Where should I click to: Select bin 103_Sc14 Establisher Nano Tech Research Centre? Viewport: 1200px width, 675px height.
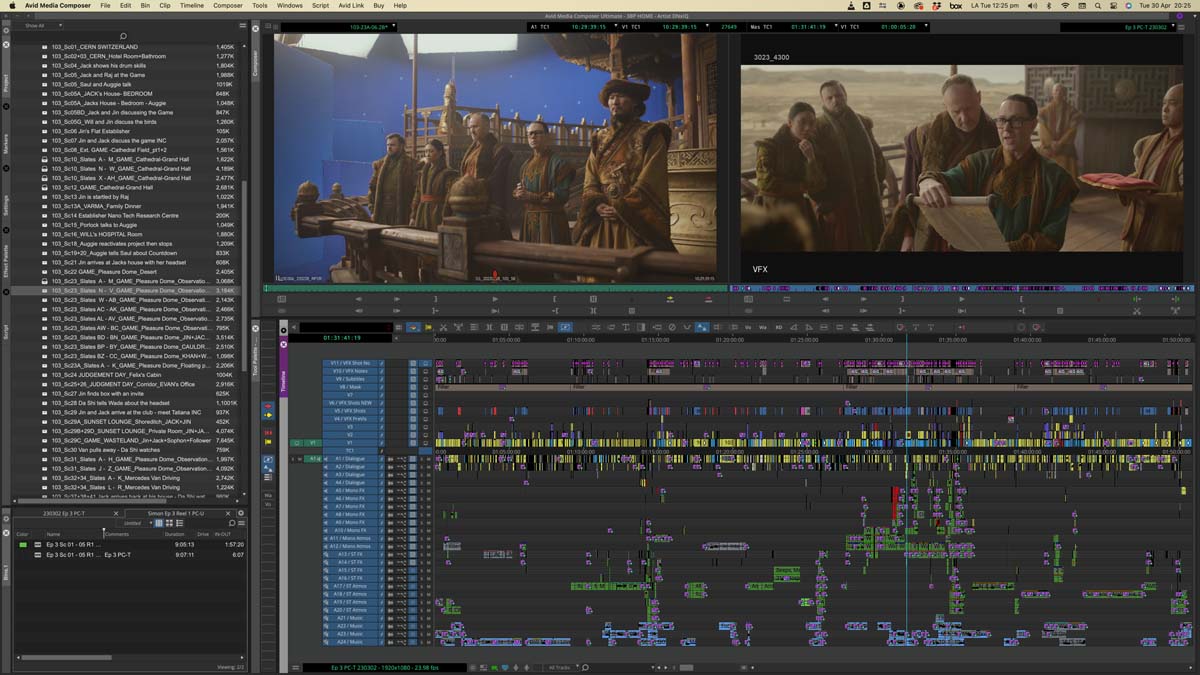coord(115,215)
